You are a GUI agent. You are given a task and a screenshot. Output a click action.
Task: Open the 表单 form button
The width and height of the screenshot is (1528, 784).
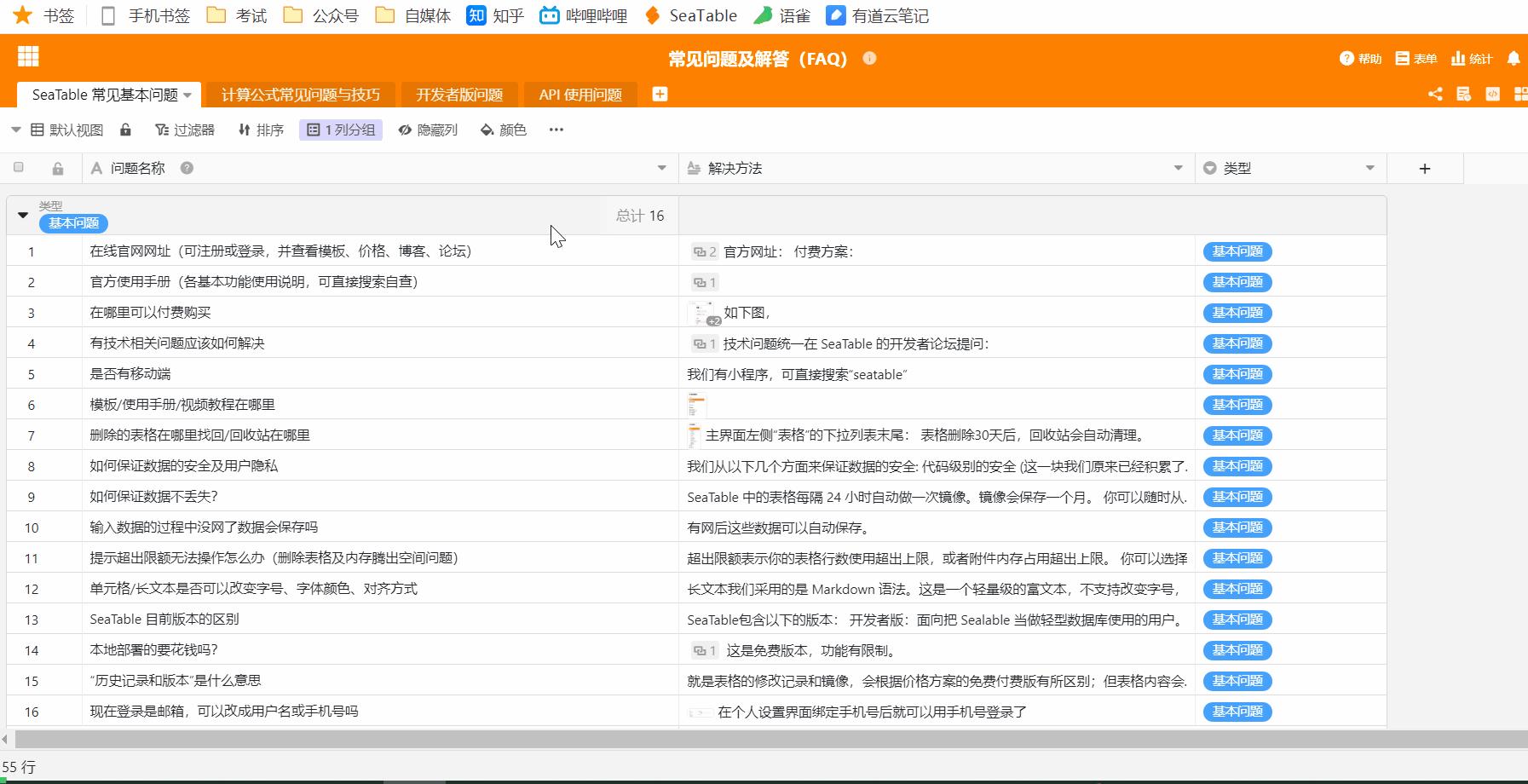(x=1416, y=58)
